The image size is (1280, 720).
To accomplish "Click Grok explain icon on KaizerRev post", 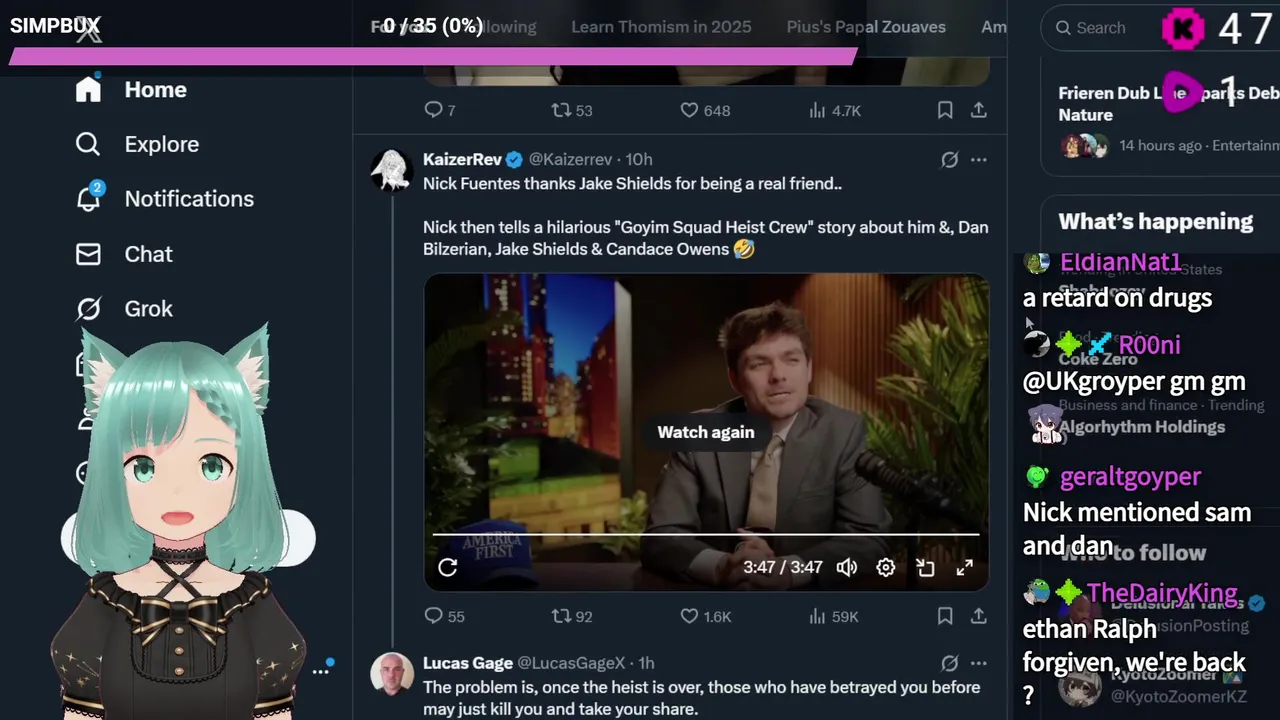I will click(x=950, y=159).
